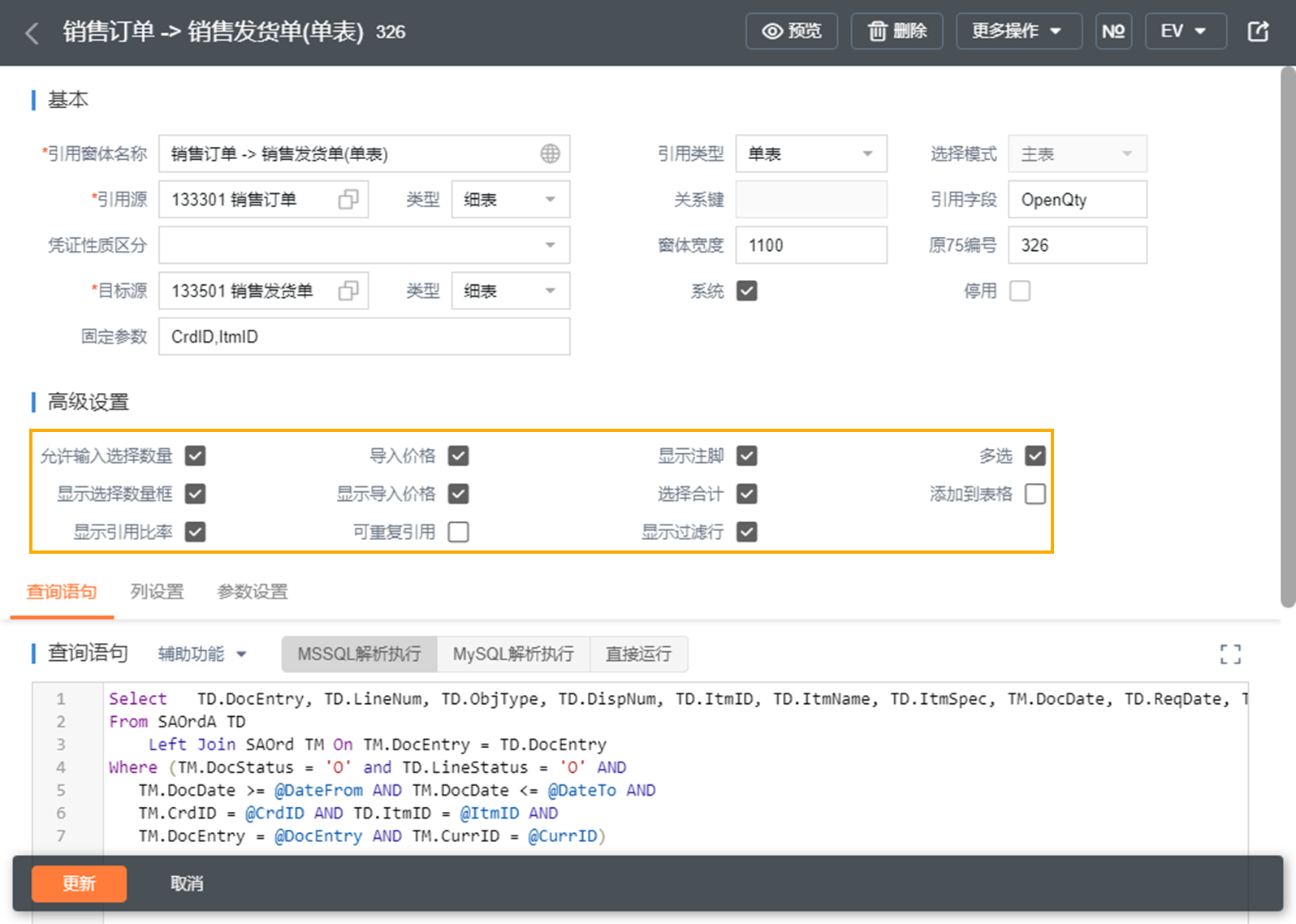Click the 'From SAOrdA TD' code line
Screen dimensions: 1296x924
(177, 722)
